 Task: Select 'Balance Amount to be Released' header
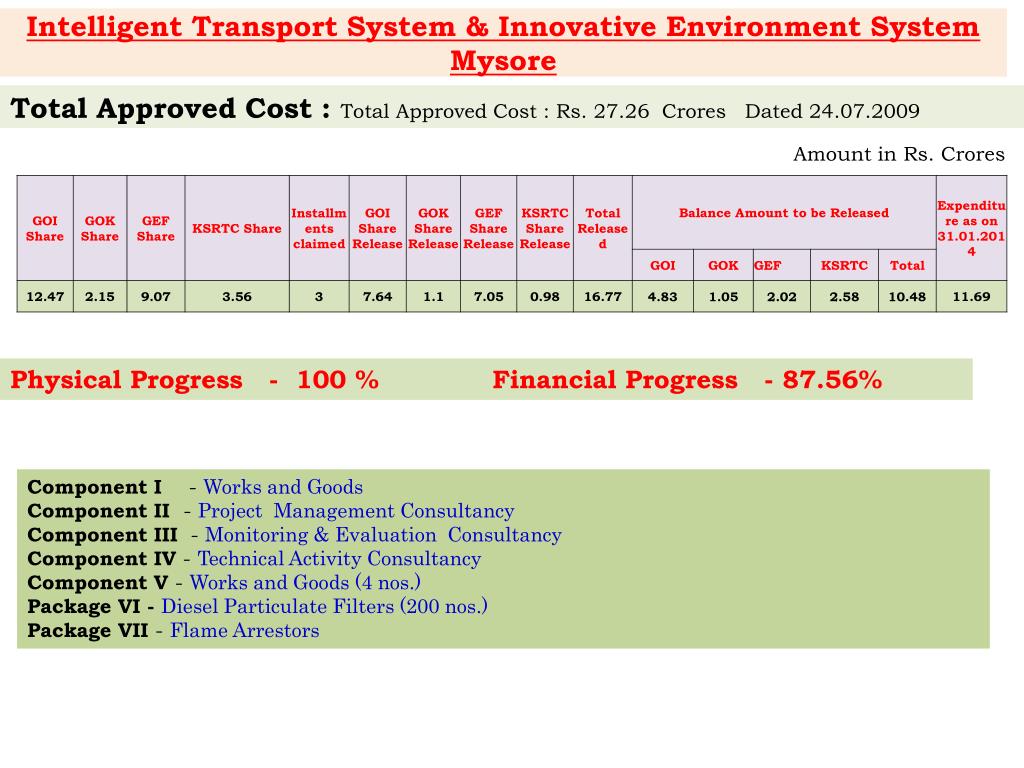784,213
